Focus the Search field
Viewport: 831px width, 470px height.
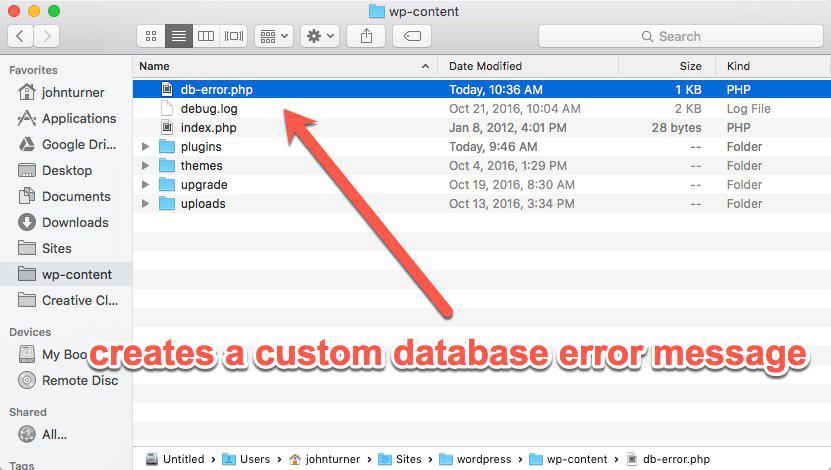point(680,37)
